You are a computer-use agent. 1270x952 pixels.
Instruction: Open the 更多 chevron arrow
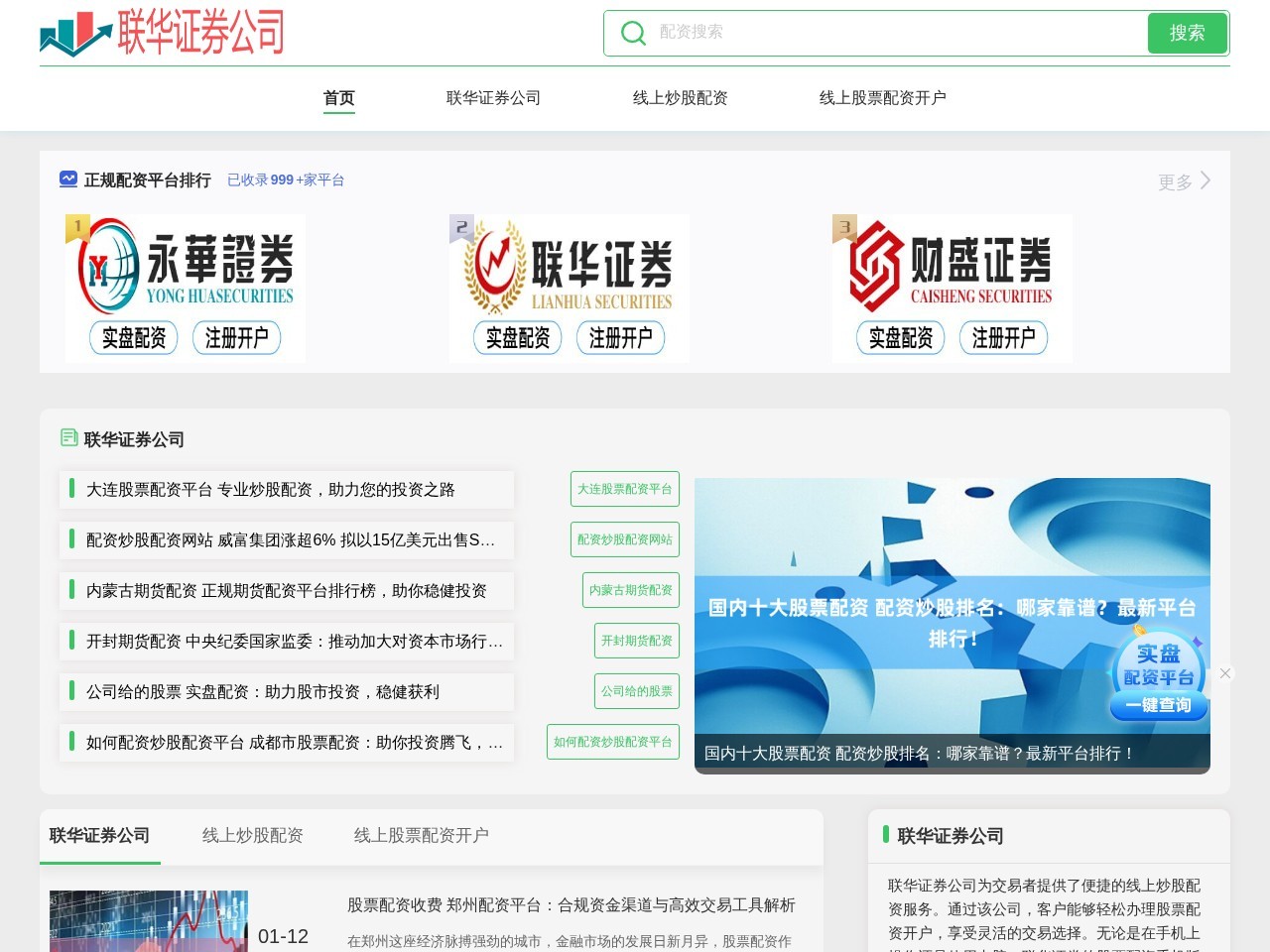[x=1206, y=180]
